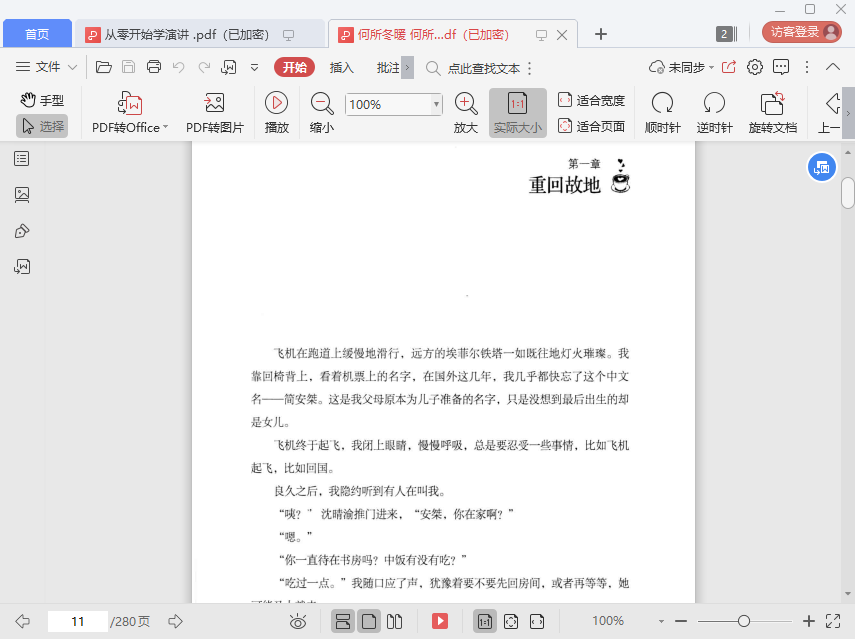The height and width of the screenshot is (639, 855).
Task: Click the page number field showing 11
Action: pyautogui.click(x=77, y=622)
